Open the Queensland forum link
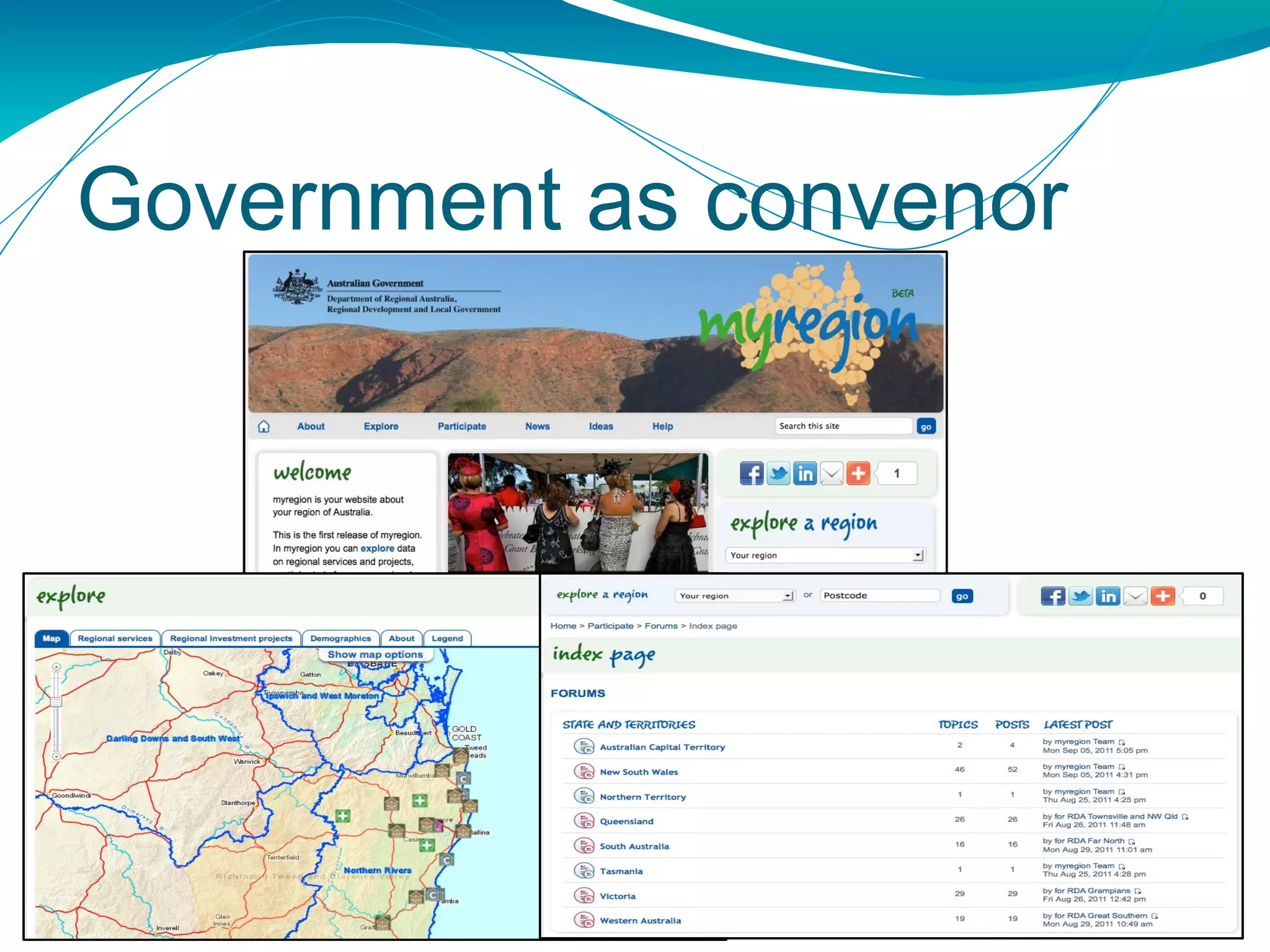The height and width of the screenshot is (952, 1270). pyautogui.click(x=626, y=821)
